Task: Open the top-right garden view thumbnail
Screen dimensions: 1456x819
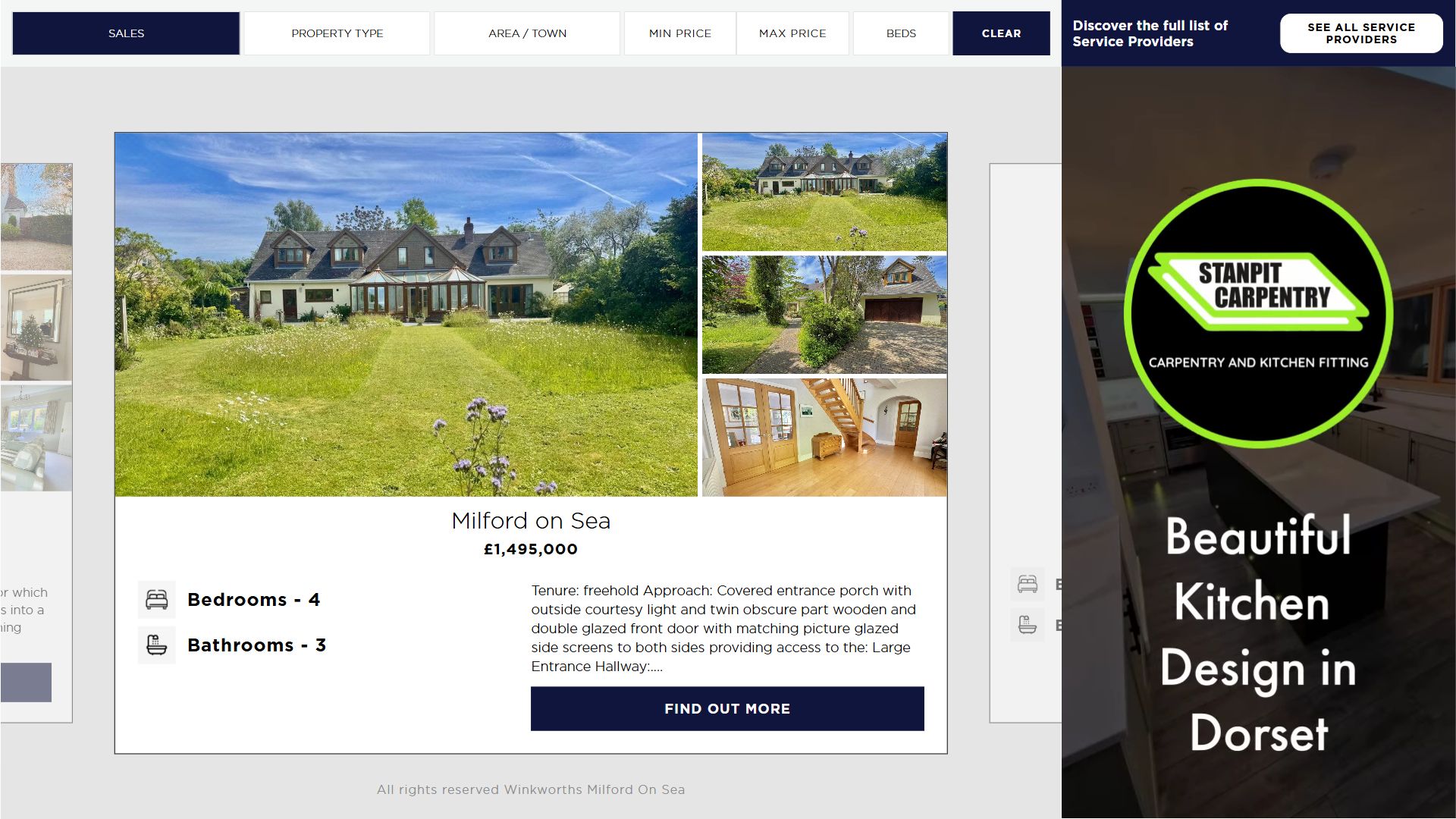Action: point(824,193)
